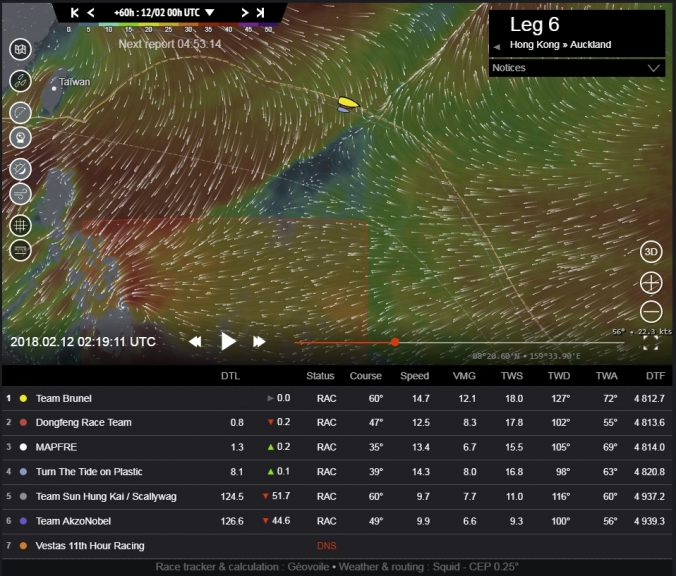Zoom out of the map
This screenshot has height=576, width=676.
651,312
